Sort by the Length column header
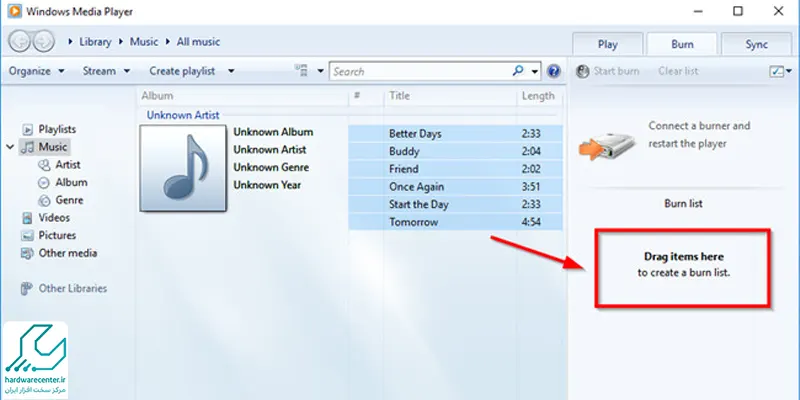This screenshot has width=800, height=400. point(538,95)
